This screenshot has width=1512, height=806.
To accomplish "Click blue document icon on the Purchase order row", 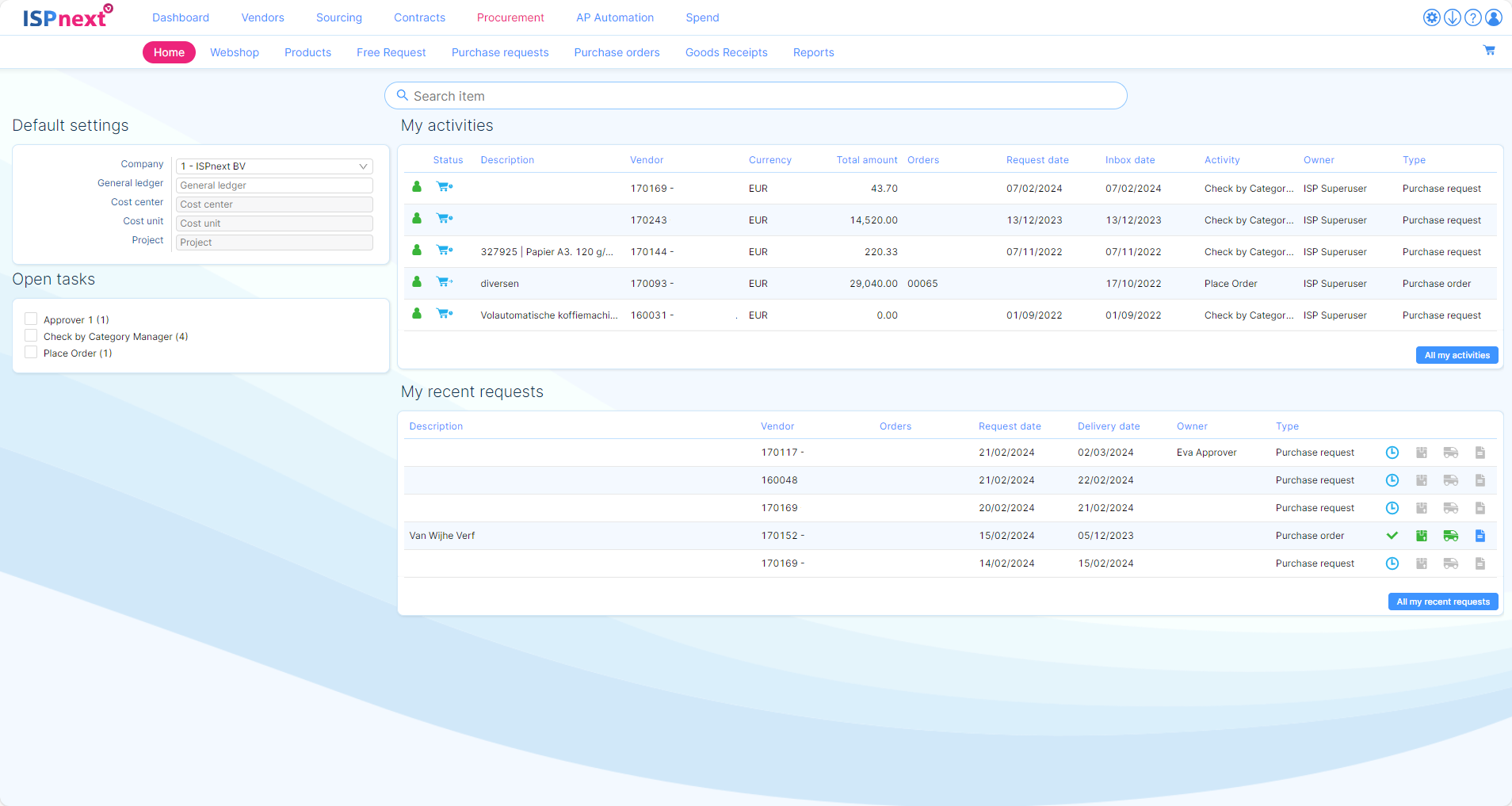I will coord(1480,536).
